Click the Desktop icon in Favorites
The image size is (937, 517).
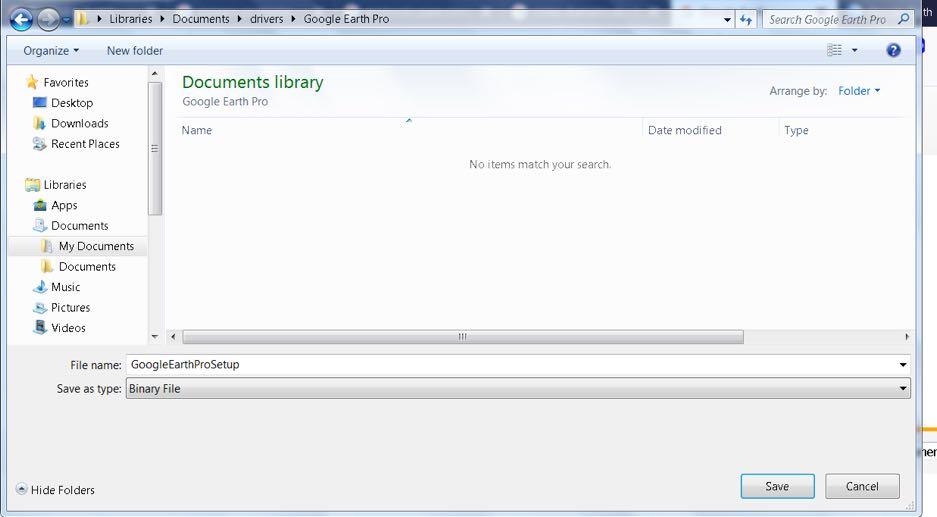[39, 102]
